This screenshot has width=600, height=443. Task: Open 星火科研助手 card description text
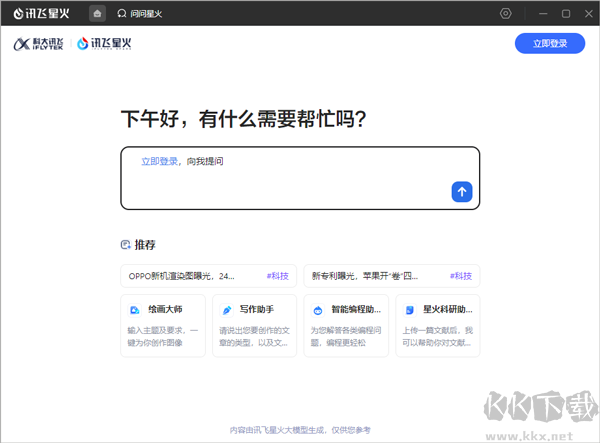[x=438, y=336]
